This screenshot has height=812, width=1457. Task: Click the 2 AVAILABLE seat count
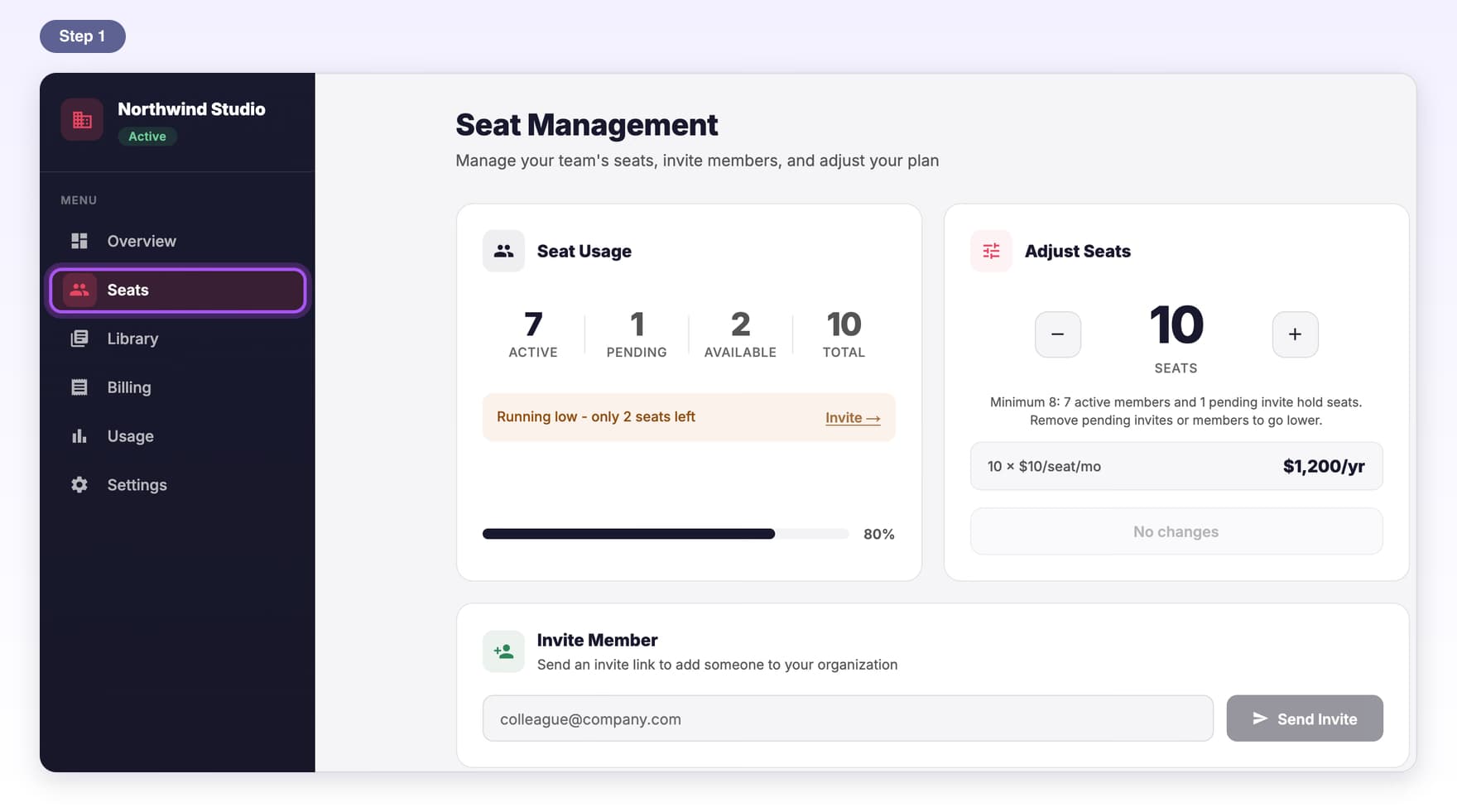point(740,334)
